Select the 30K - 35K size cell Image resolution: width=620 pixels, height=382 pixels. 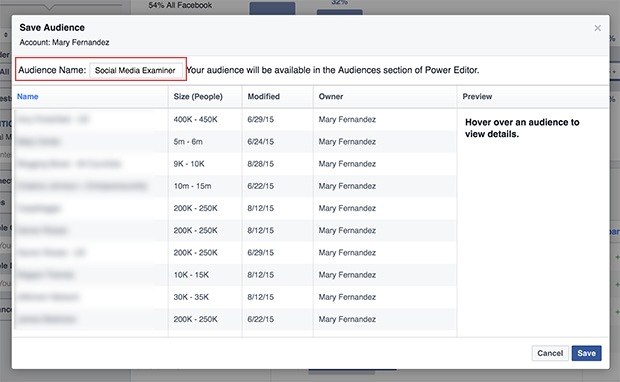pos(191,297)
